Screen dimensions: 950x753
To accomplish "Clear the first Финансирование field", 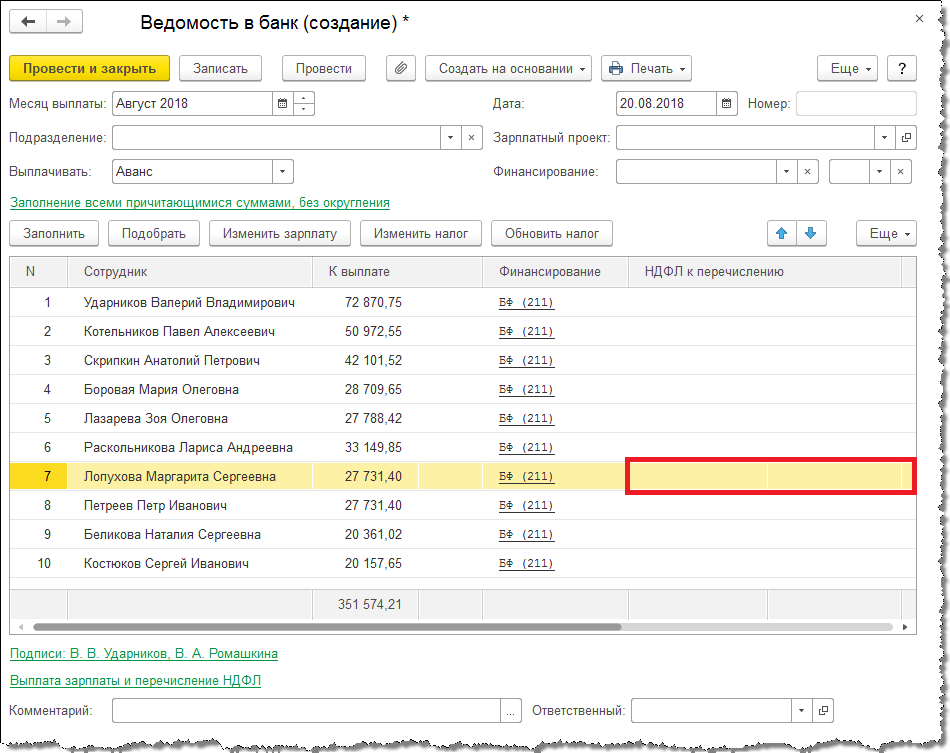I will [x=807, y=171].
